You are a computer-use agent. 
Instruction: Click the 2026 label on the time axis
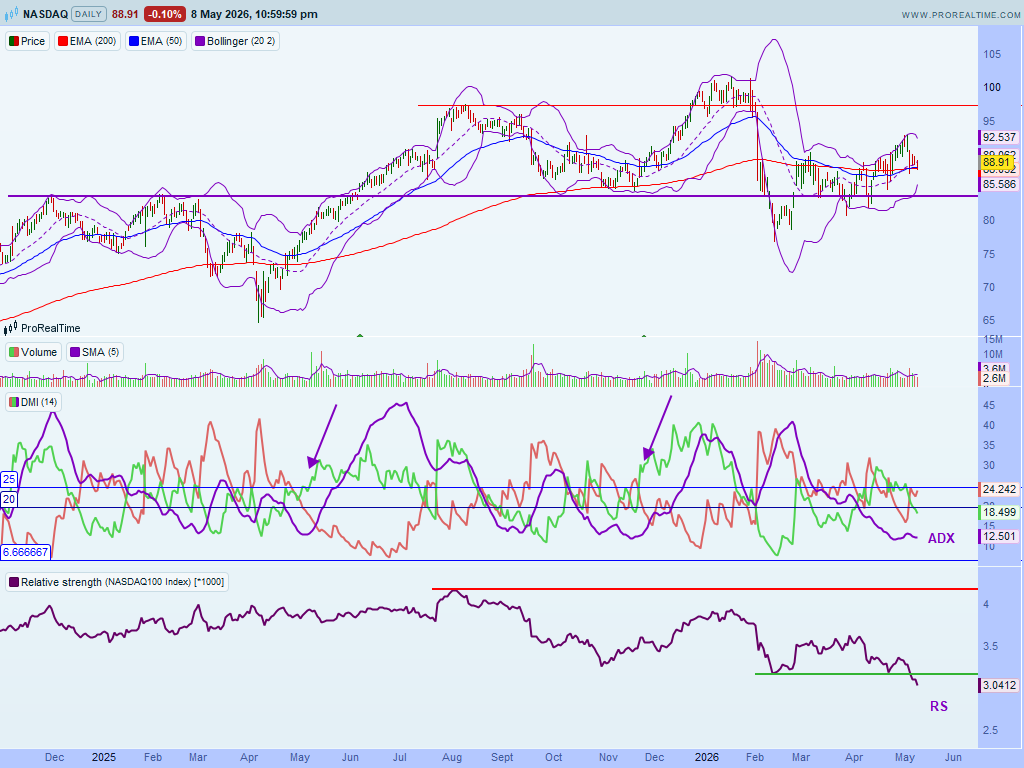(x=707, y=758)
